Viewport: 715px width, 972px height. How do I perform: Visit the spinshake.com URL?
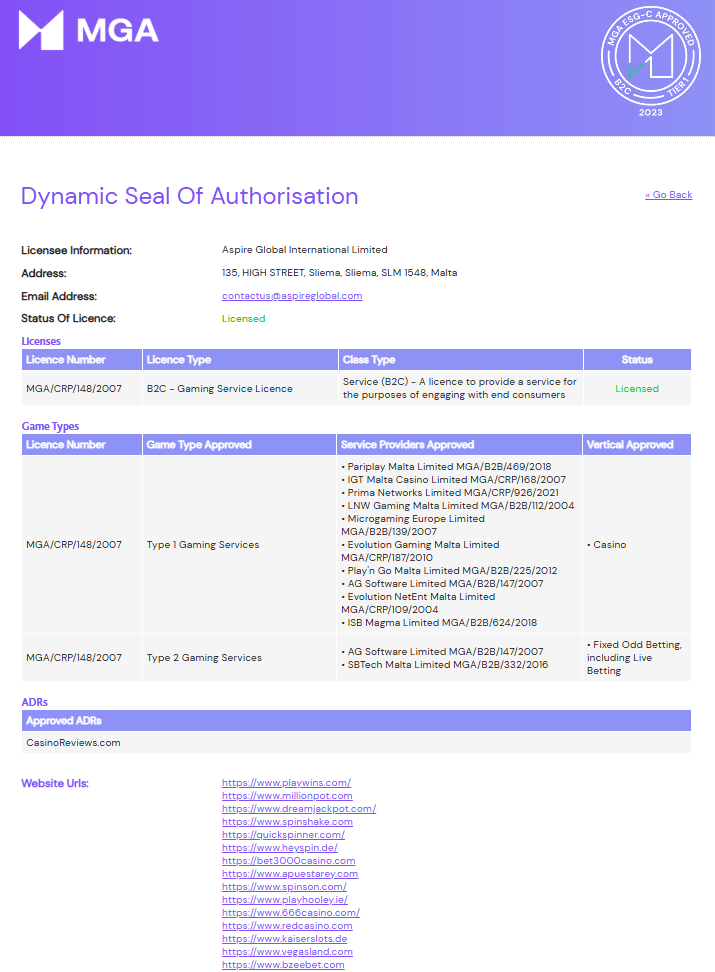[287, 822]
